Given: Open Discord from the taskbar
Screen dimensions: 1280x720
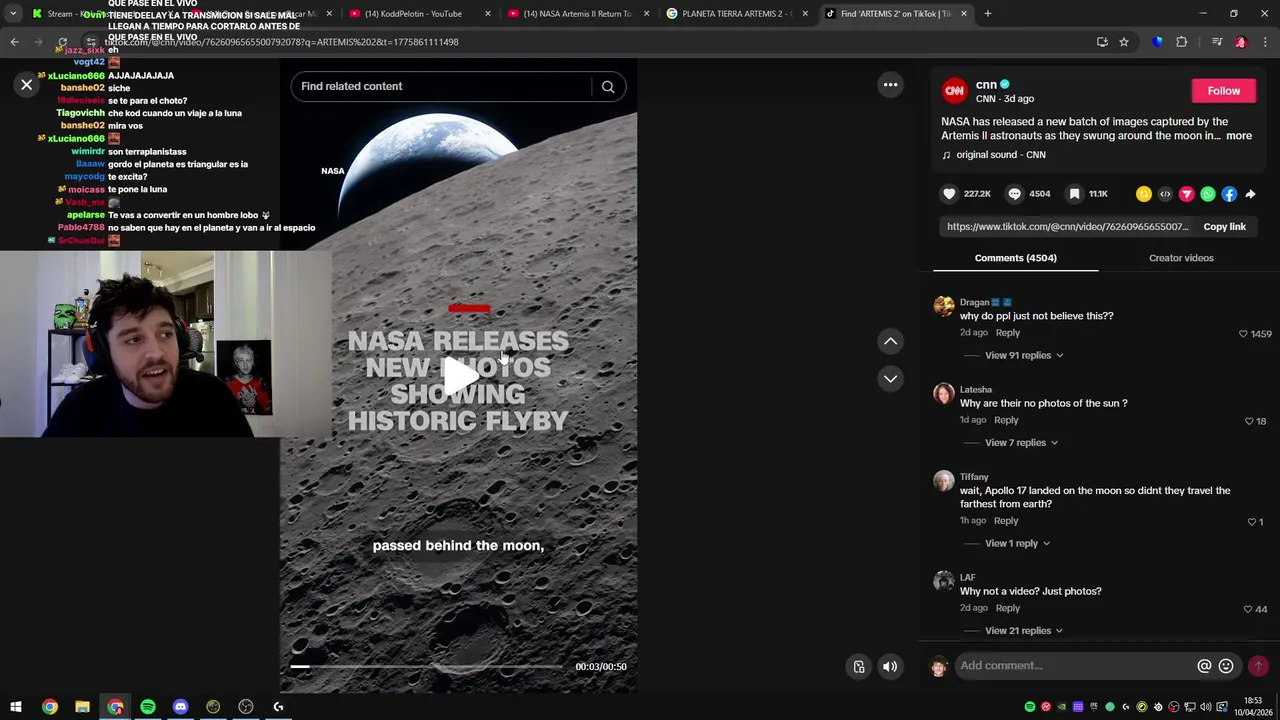Looking at the screenshot, I should click(x=180, y=707).
